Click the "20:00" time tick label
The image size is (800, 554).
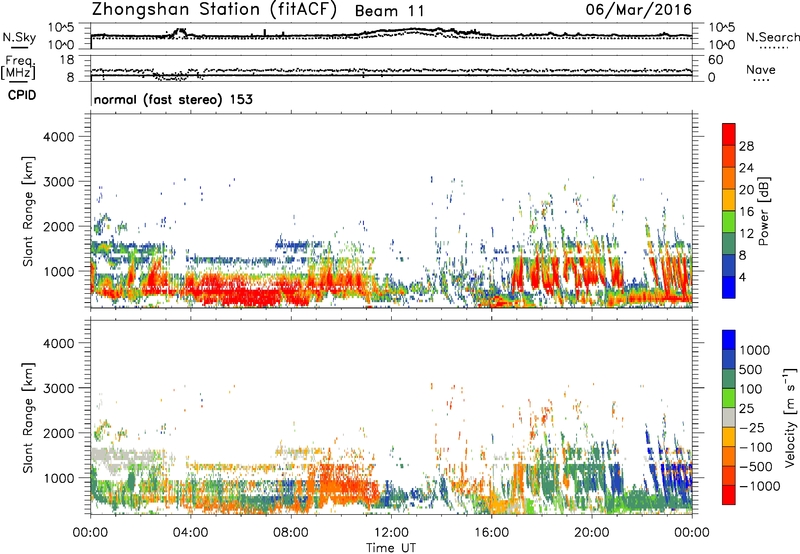591,533
